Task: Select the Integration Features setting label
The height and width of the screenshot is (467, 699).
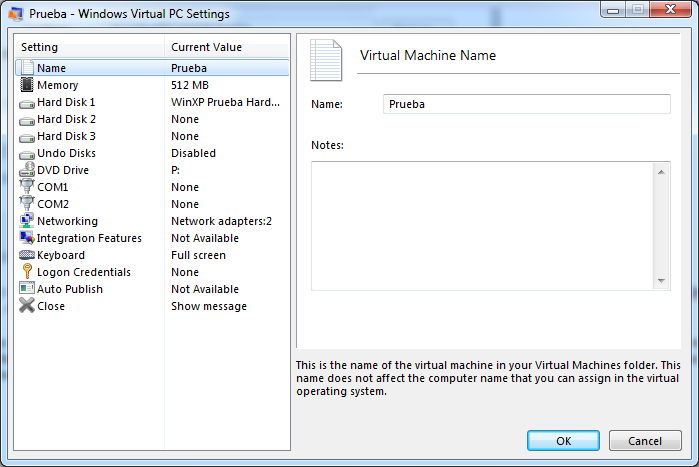Action: tap(89, 238)
